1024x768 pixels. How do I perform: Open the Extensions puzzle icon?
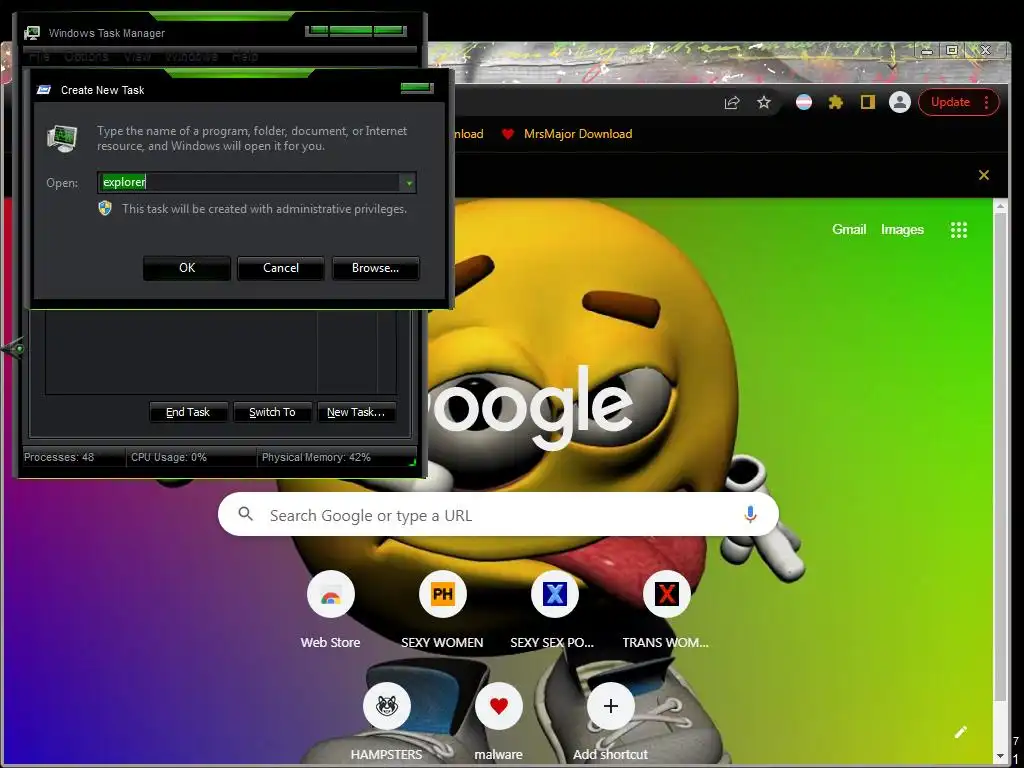tap(835, 102)
